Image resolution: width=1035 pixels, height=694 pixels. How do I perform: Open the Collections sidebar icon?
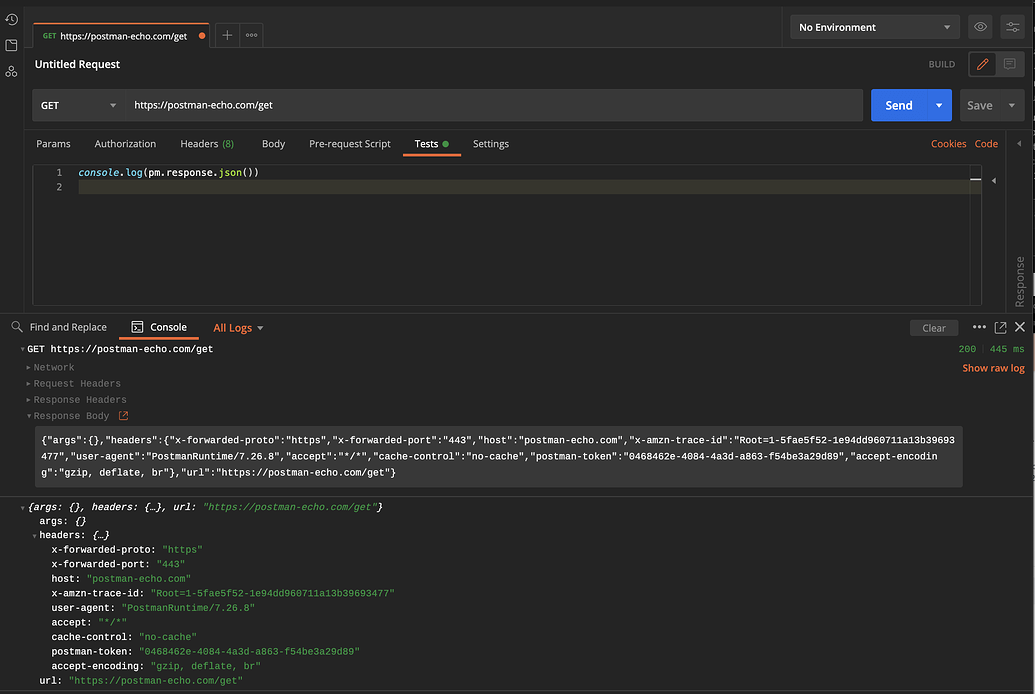pos(11,45)
